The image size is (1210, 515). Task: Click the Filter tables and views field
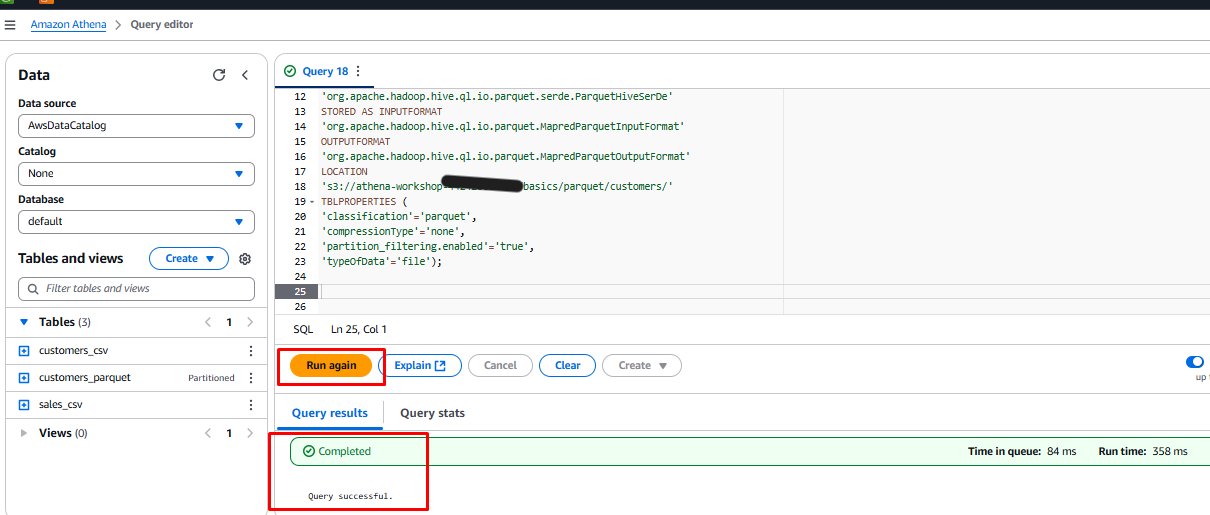pos(136,289)
